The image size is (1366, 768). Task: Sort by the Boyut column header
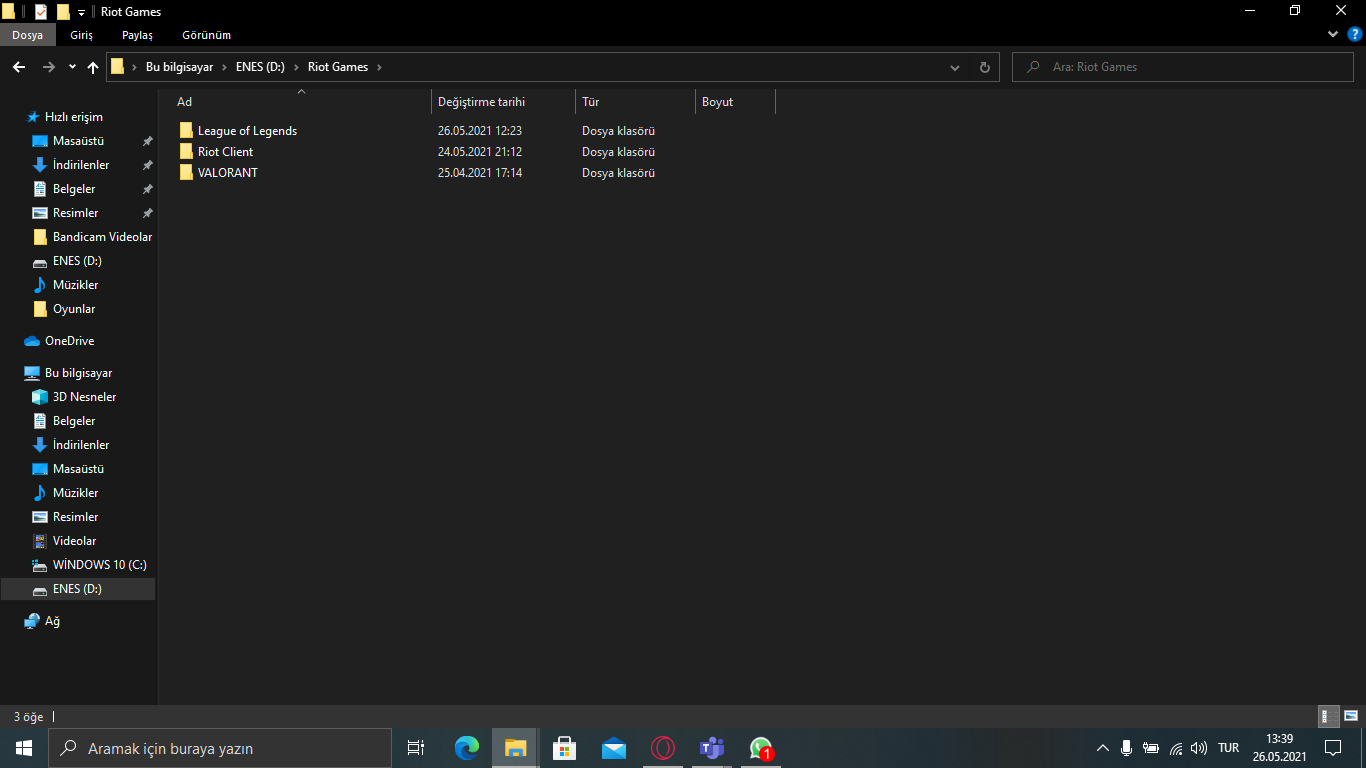735,102
